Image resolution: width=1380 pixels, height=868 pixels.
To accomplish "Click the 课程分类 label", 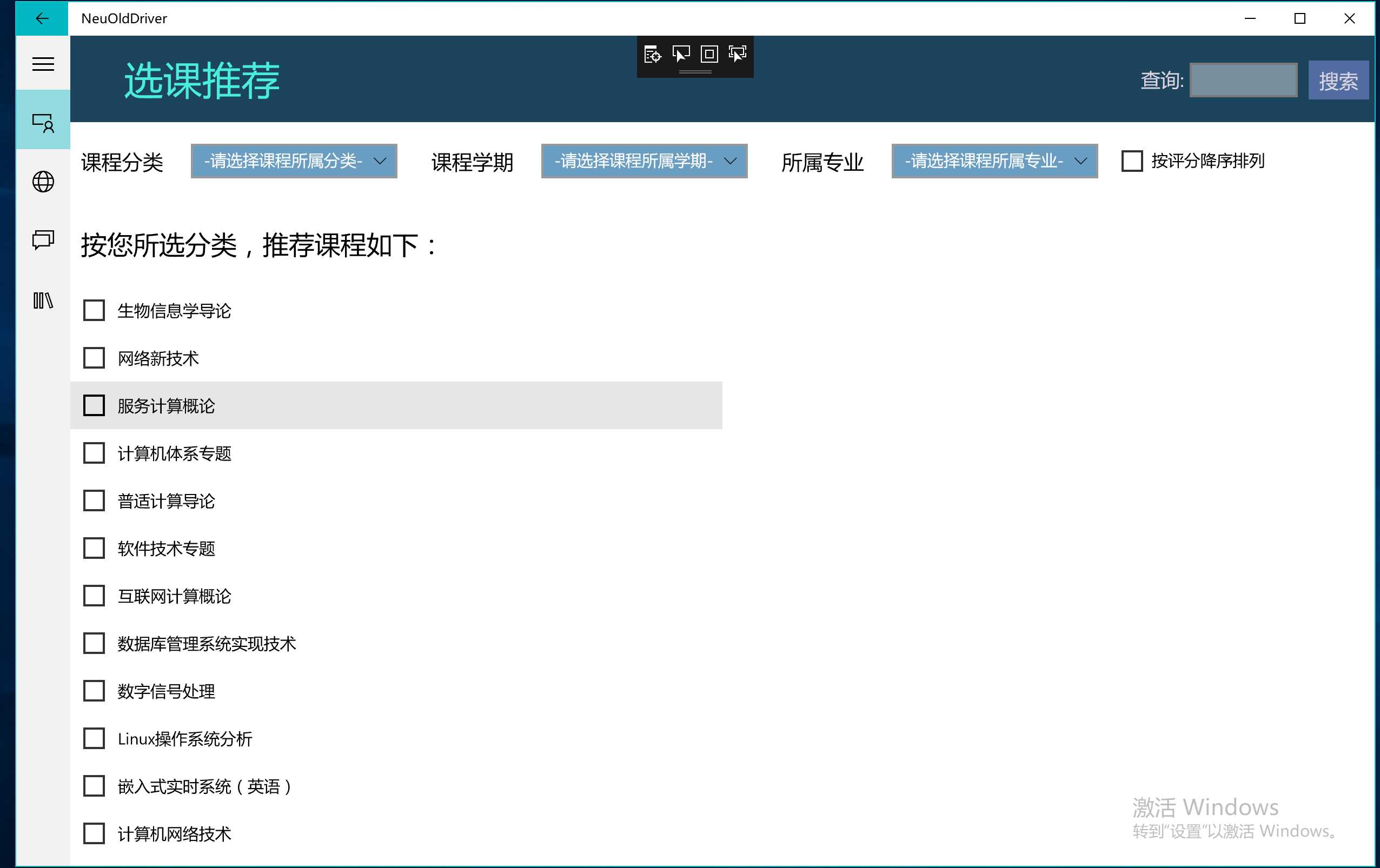I will (x=122, y=162).
